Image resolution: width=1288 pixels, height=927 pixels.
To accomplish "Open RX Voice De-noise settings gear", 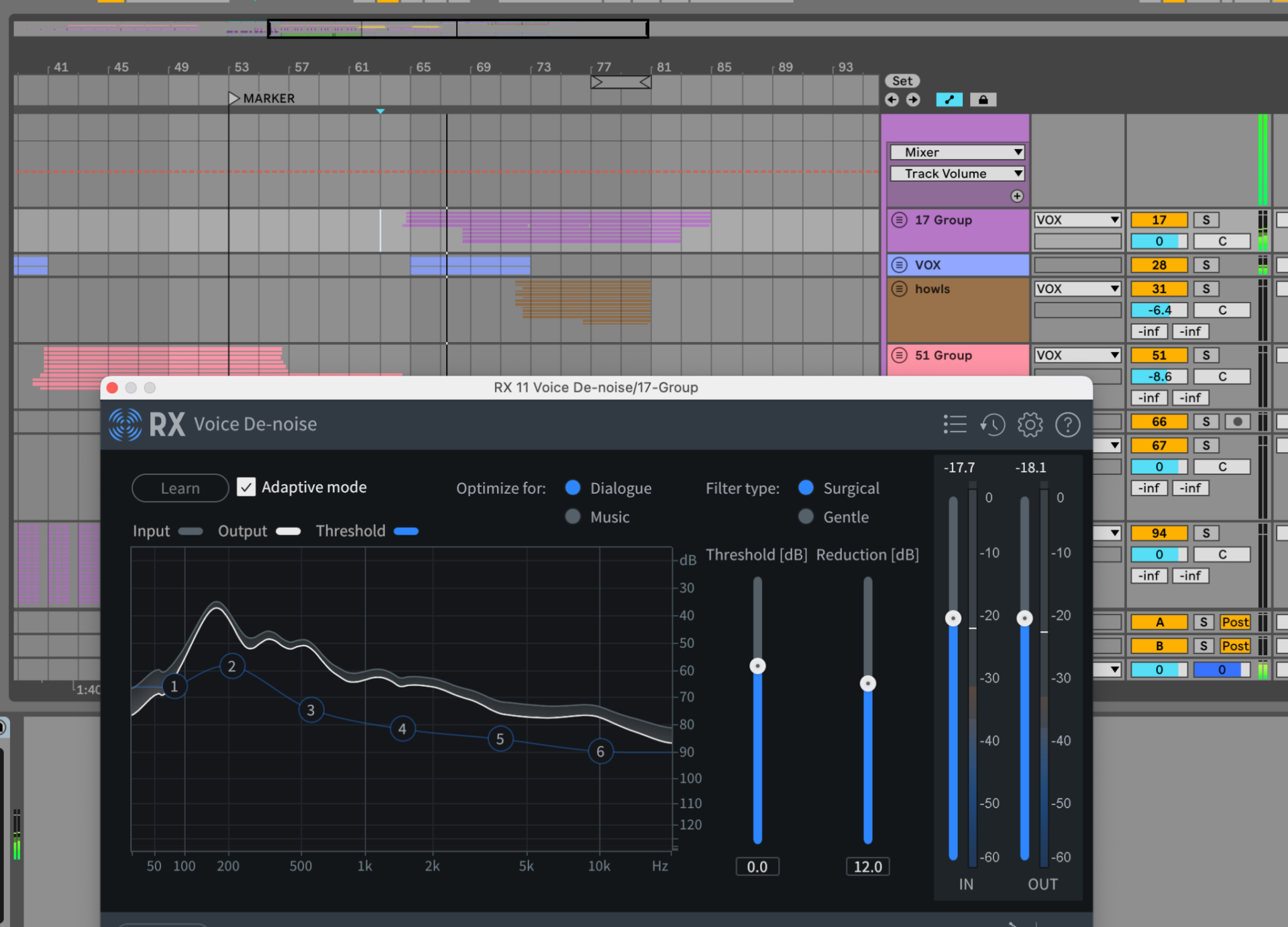I will coord(1030,424).
